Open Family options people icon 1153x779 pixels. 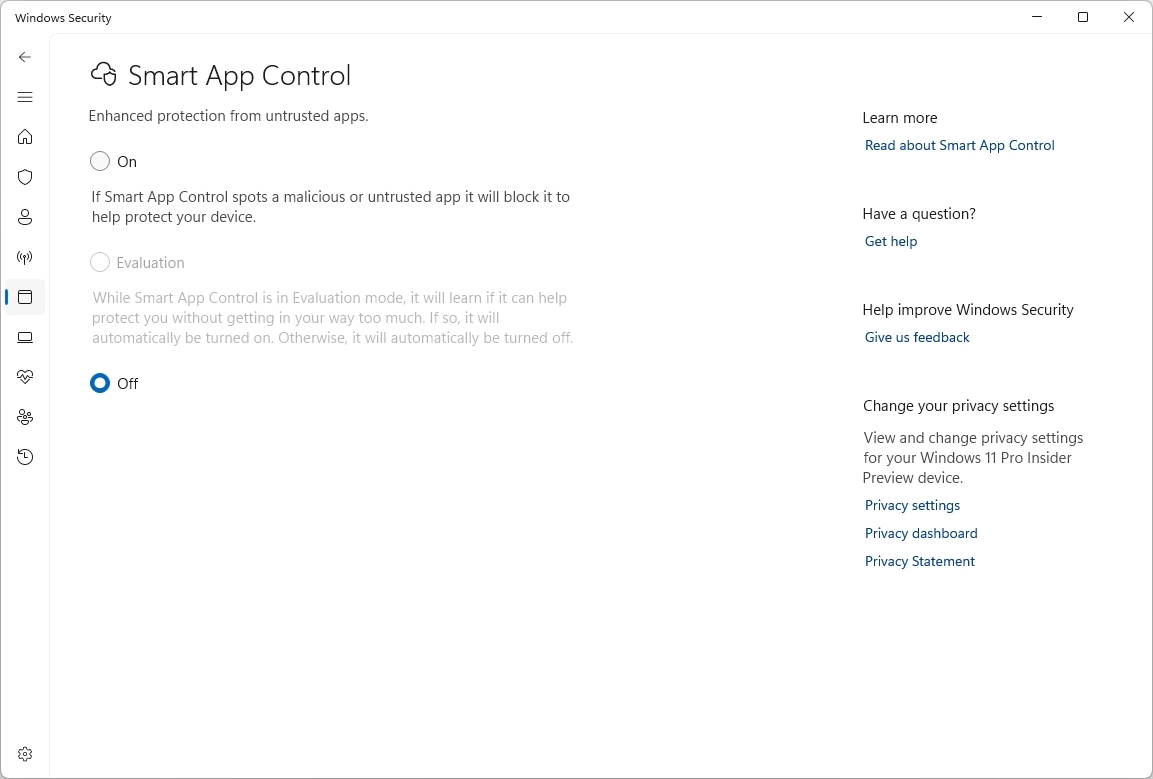pyautogui.click(x=25, y=417)
